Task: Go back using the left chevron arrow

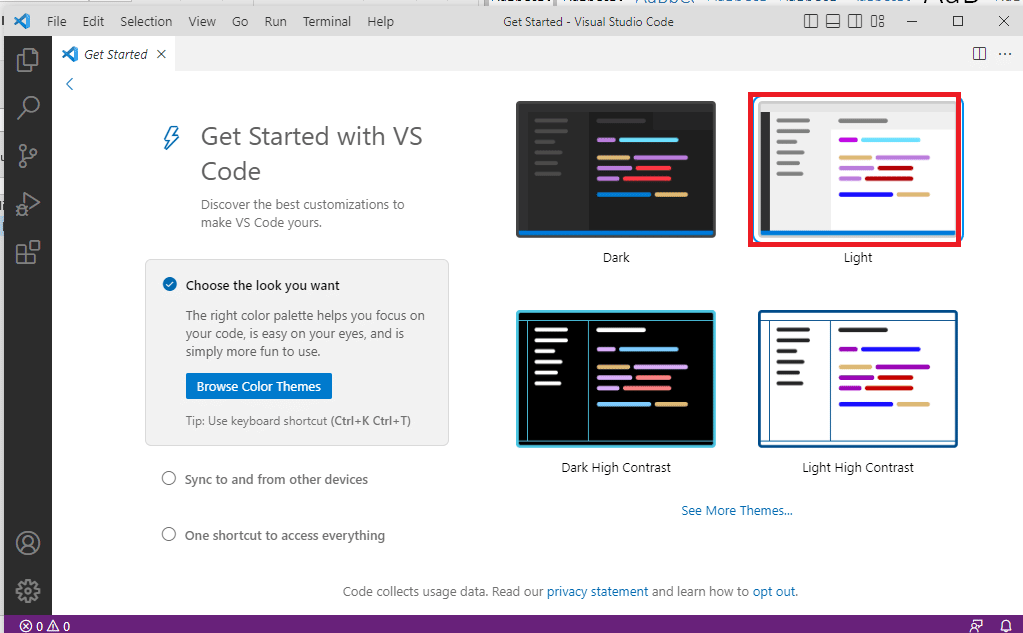Action: pos(70,84)
